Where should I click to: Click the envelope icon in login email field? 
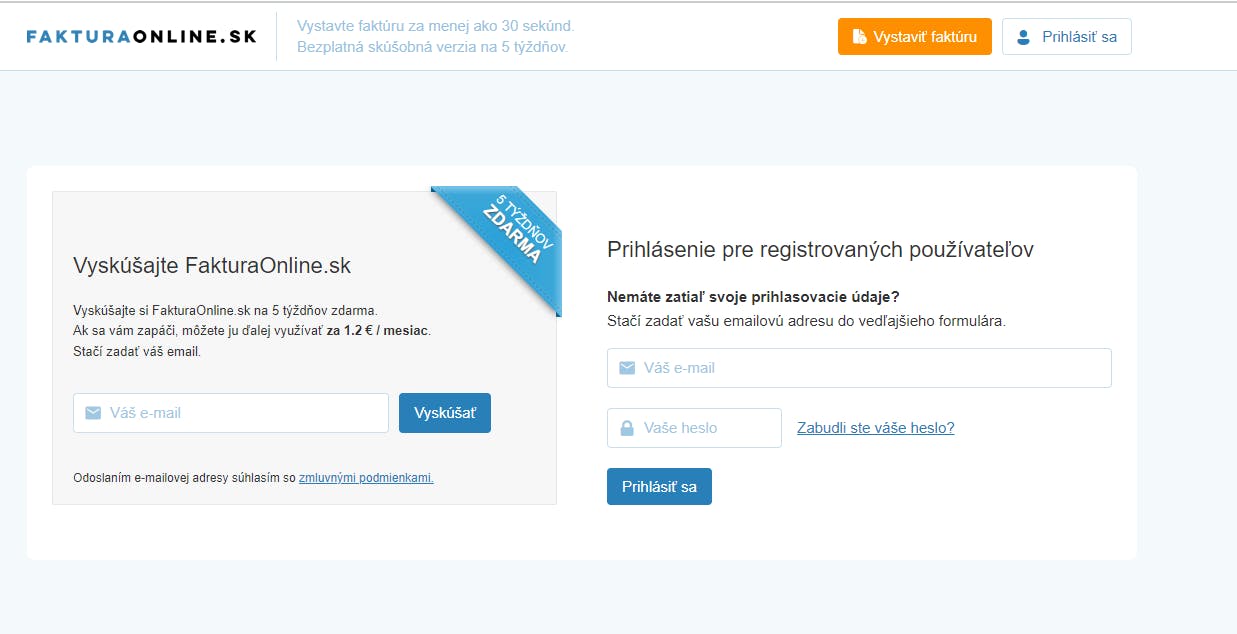click(627, 368)
